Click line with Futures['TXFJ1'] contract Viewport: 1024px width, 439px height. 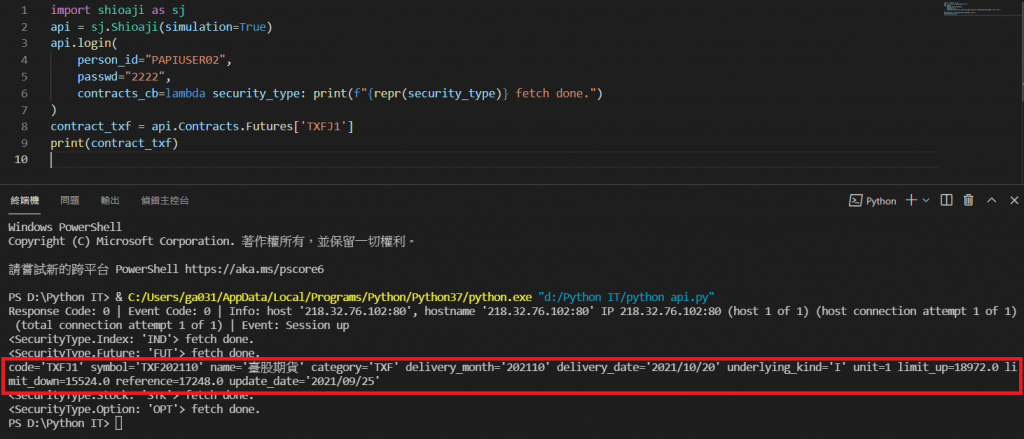[x=202, y=126]
